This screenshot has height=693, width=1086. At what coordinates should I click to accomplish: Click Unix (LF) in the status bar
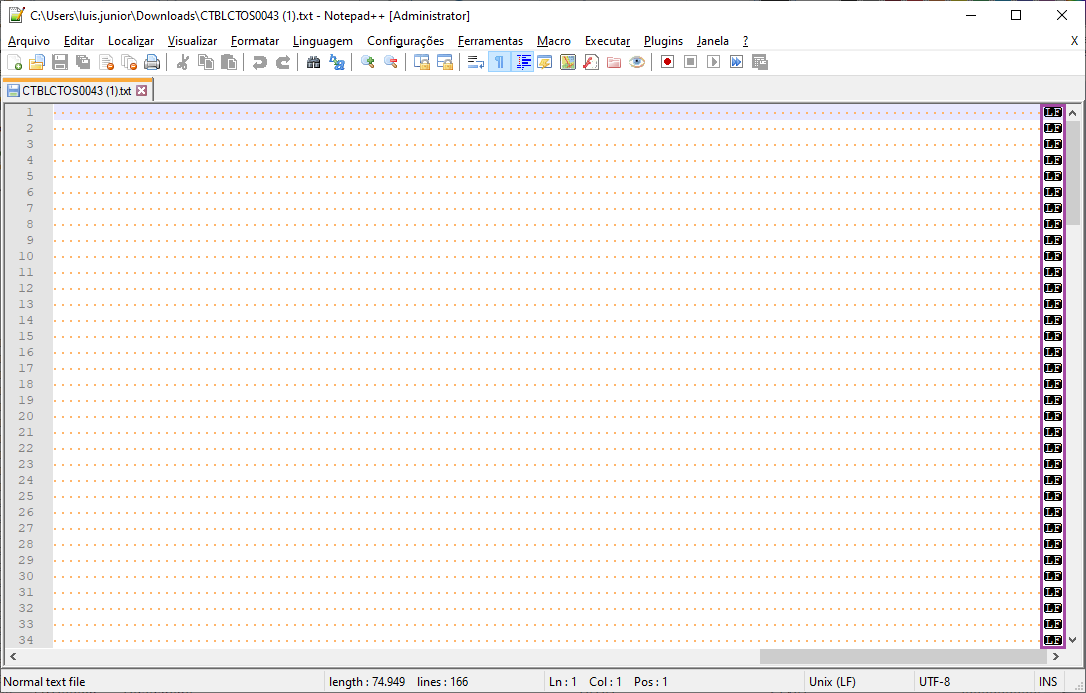pyautogui.click(x=833, y=682)
